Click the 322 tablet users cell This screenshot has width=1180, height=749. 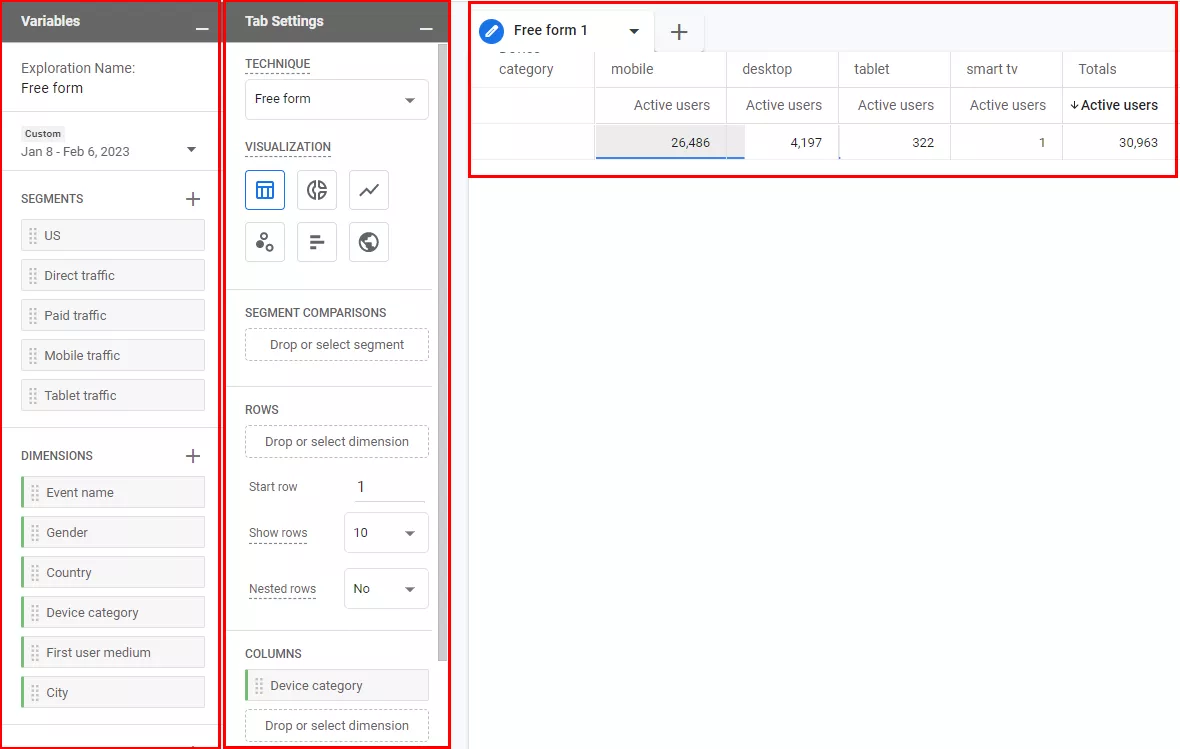[x=895, y=142]
